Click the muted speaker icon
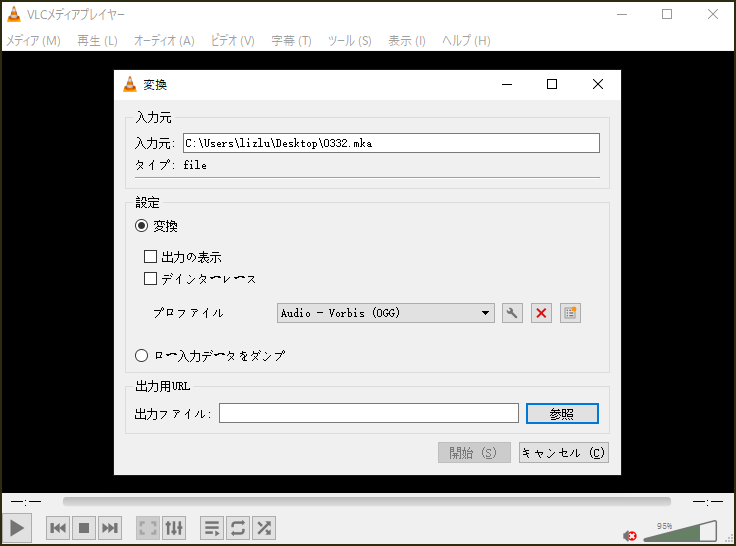Image resolution: width=736 pixels, height=546 pixels. pyautogui.click(x=629, y=535)
